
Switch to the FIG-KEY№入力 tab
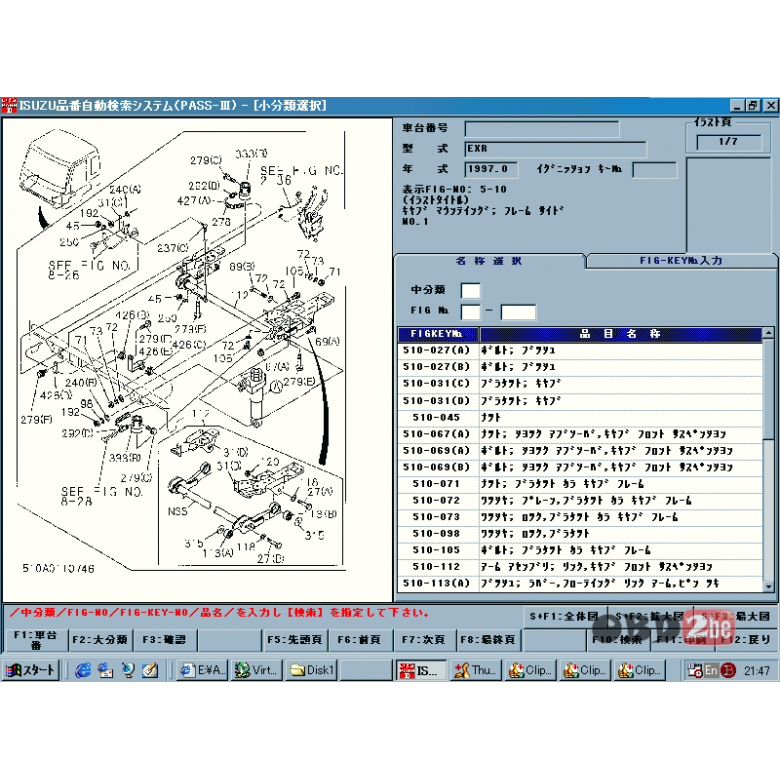[x=681, y=261]
